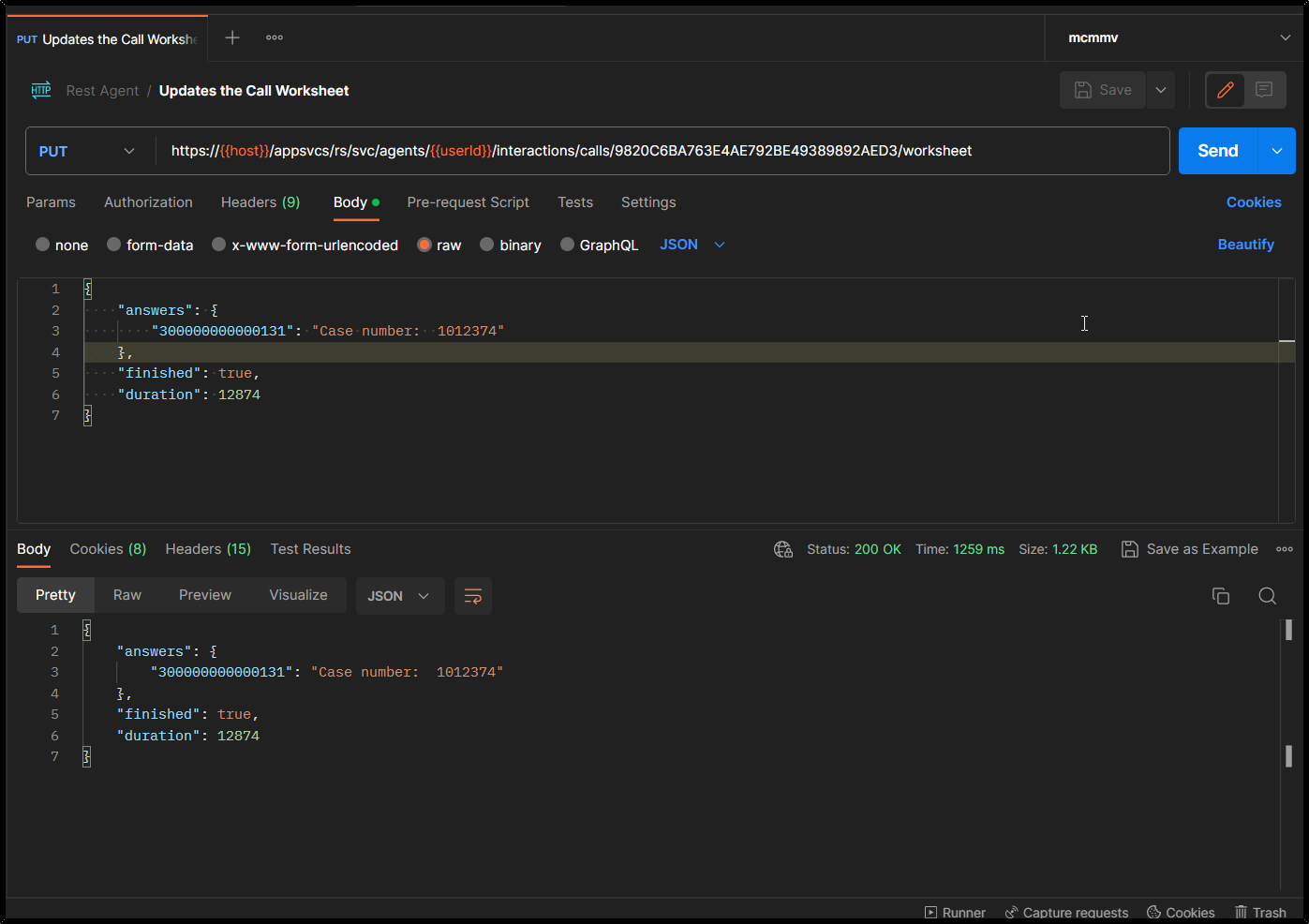Screen dimensions: 1309x924
Task: Open the response Cookies (8) tab
Action: point(108,549)
